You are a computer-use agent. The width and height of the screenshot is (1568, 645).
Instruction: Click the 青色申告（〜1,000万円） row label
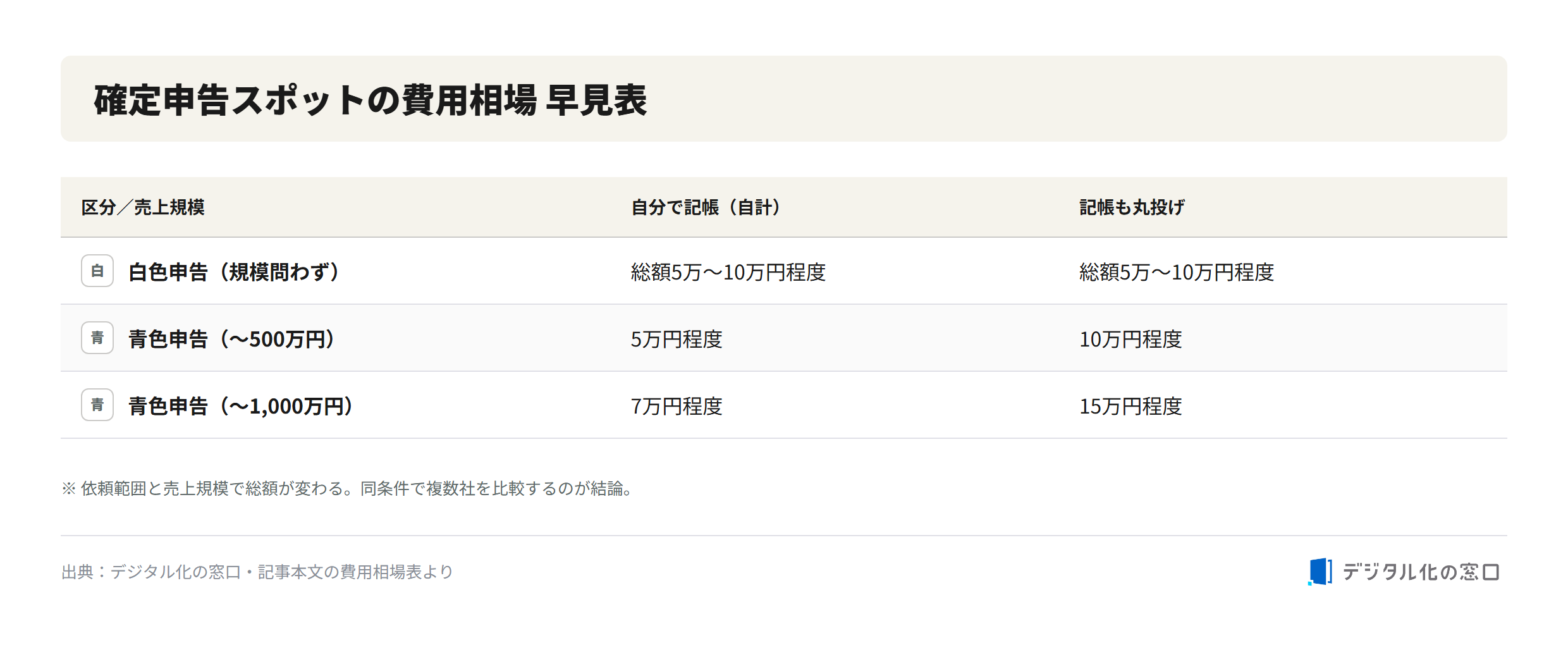[241, 406]
